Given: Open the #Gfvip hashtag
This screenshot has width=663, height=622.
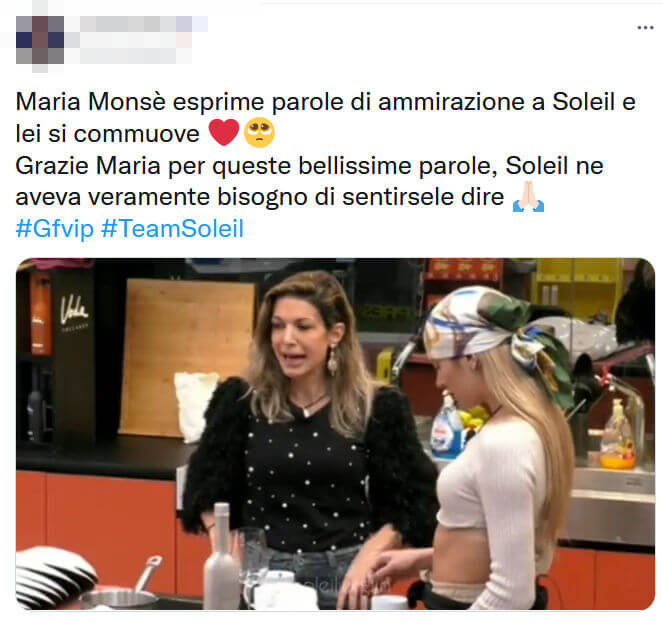Looking at the screenshot, I should tap(55, 229).
